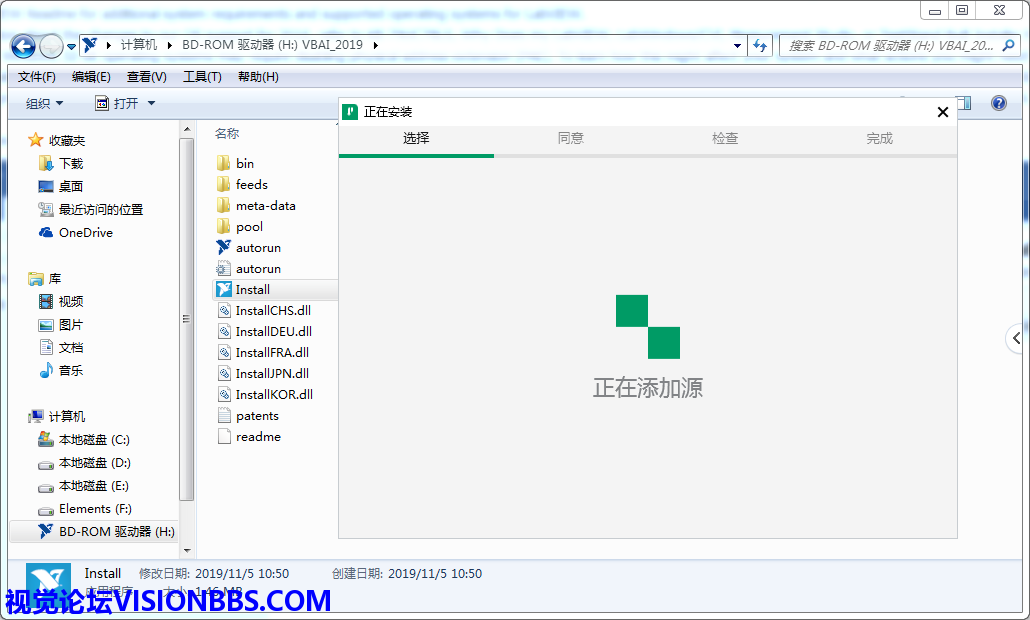Screen dimensions: 1030x620
Task: Click the search BD-ROM input field
Action: tap(890, 46)
